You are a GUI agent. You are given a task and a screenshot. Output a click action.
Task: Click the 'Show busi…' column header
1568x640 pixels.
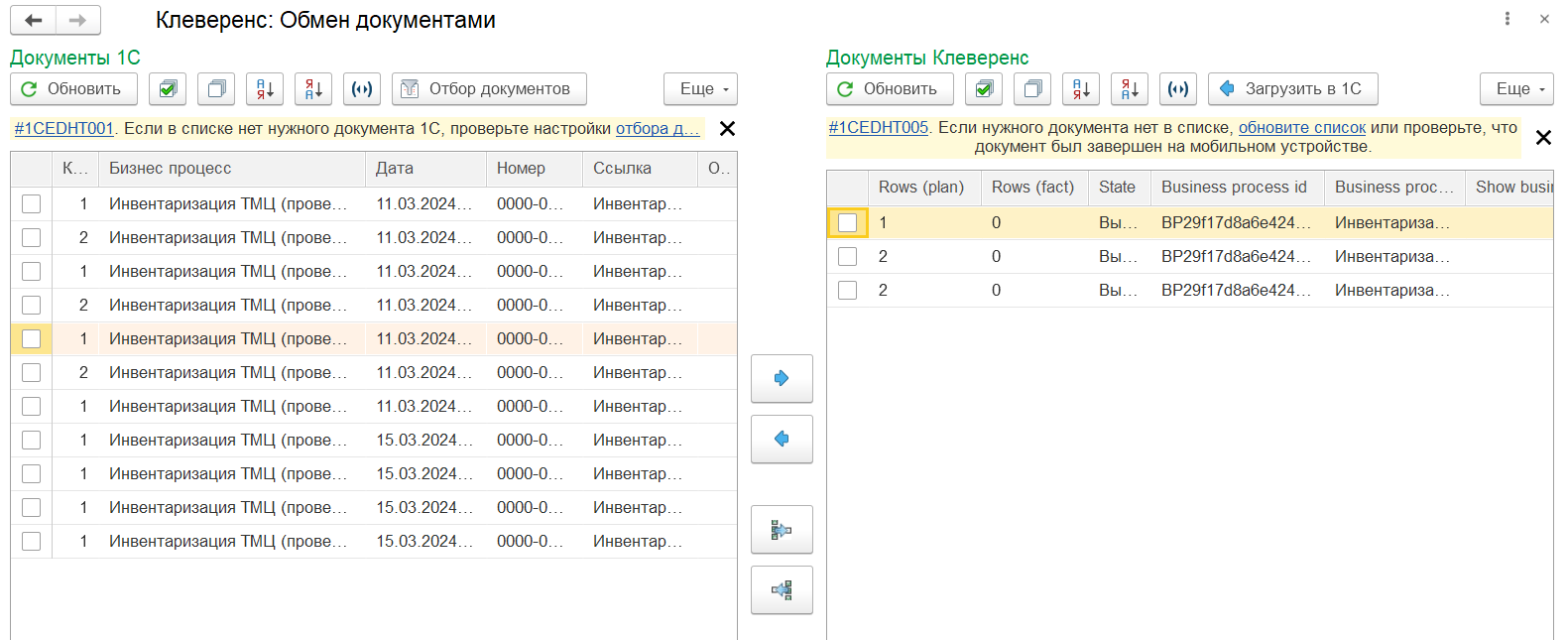(x=1509, y=188)
